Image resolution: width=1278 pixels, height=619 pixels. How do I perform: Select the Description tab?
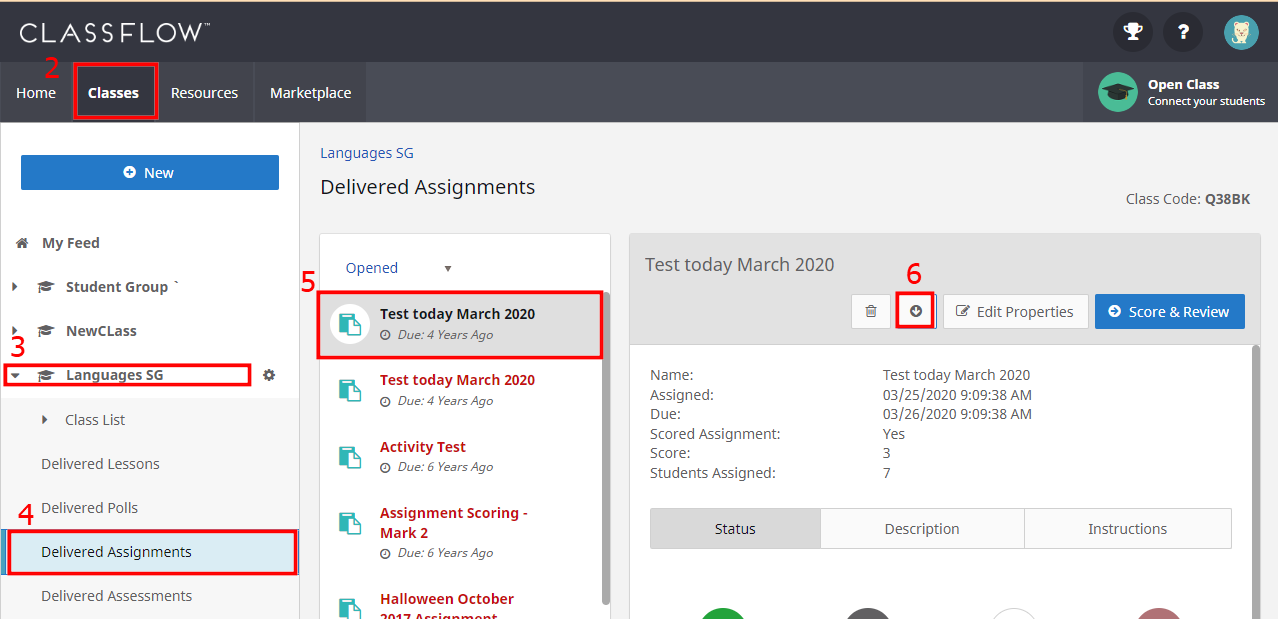921,528
